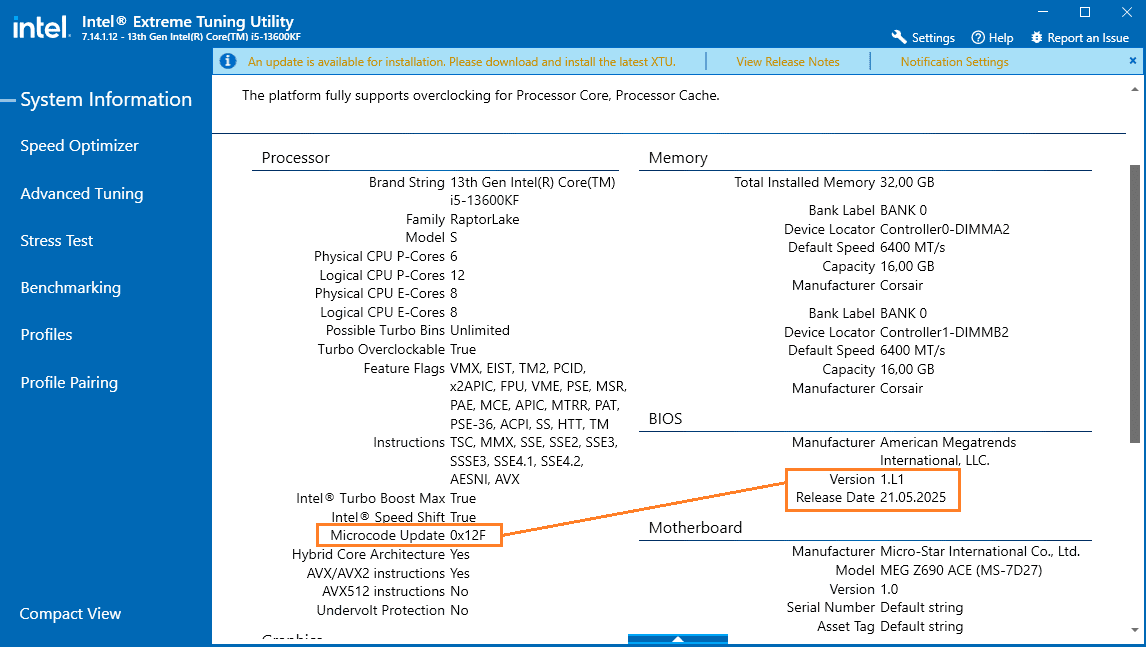Screen dimensions: 1146x647
Task: Select Controller1-DIMMB2 device locator
Action: tap(944, 333)
